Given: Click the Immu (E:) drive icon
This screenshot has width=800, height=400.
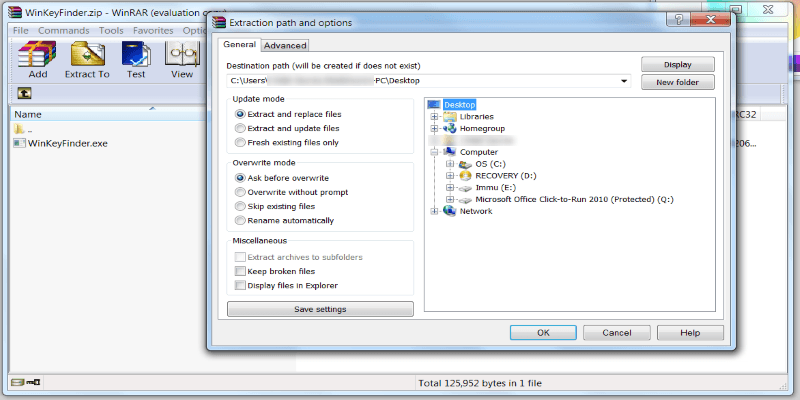Looking at the screenshot, I should tap(465, 188).
